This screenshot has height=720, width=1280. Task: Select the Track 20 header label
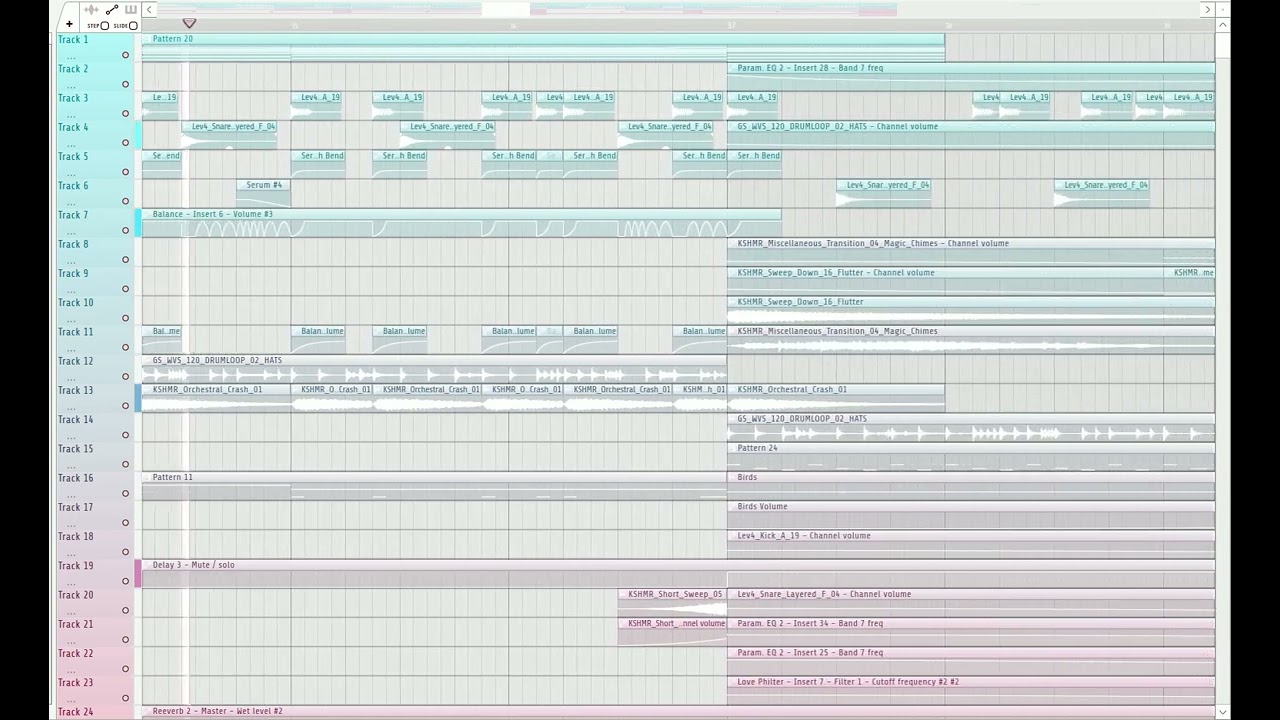[75, 595]
